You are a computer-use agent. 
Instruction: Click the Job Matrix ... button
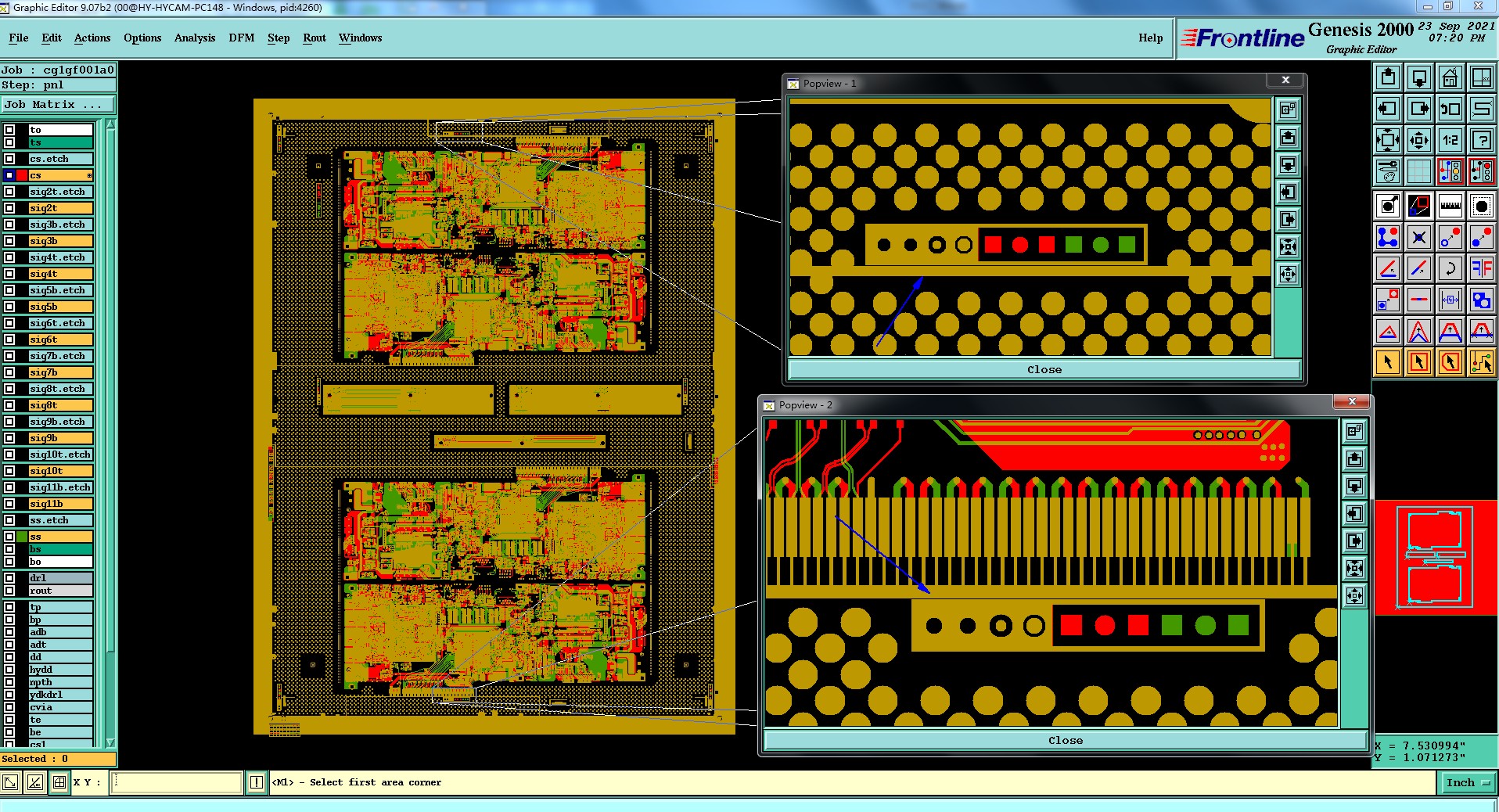(58, 104)
